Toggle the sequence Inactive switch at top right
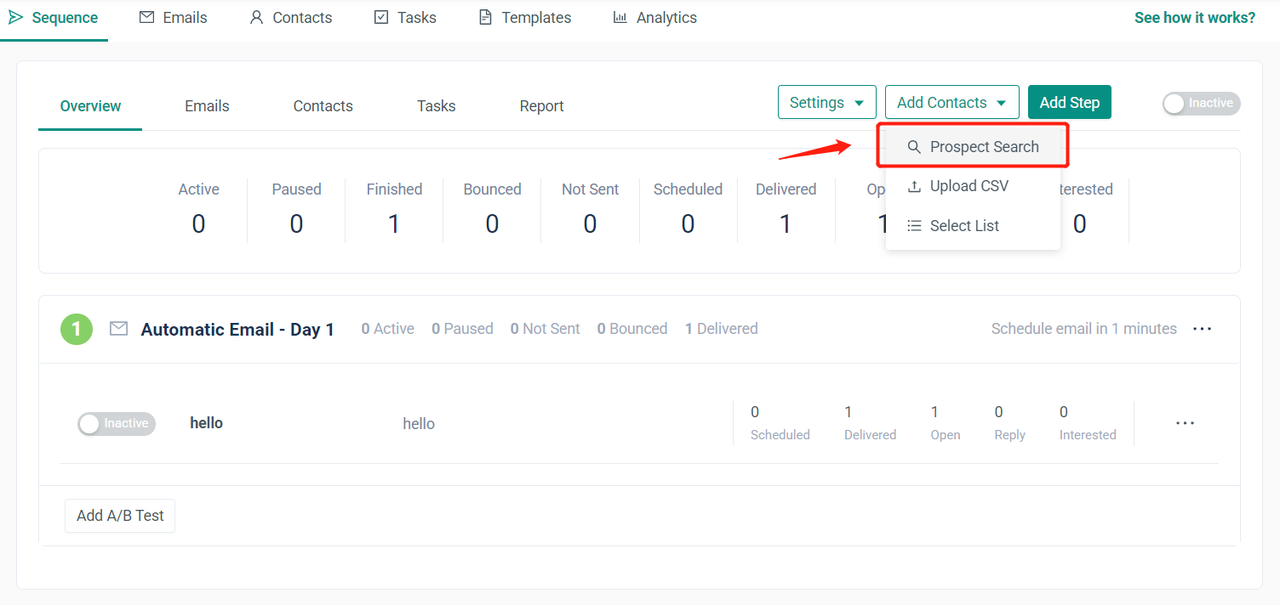Screen dimensions: 1280x605 tap(1201, 103)
